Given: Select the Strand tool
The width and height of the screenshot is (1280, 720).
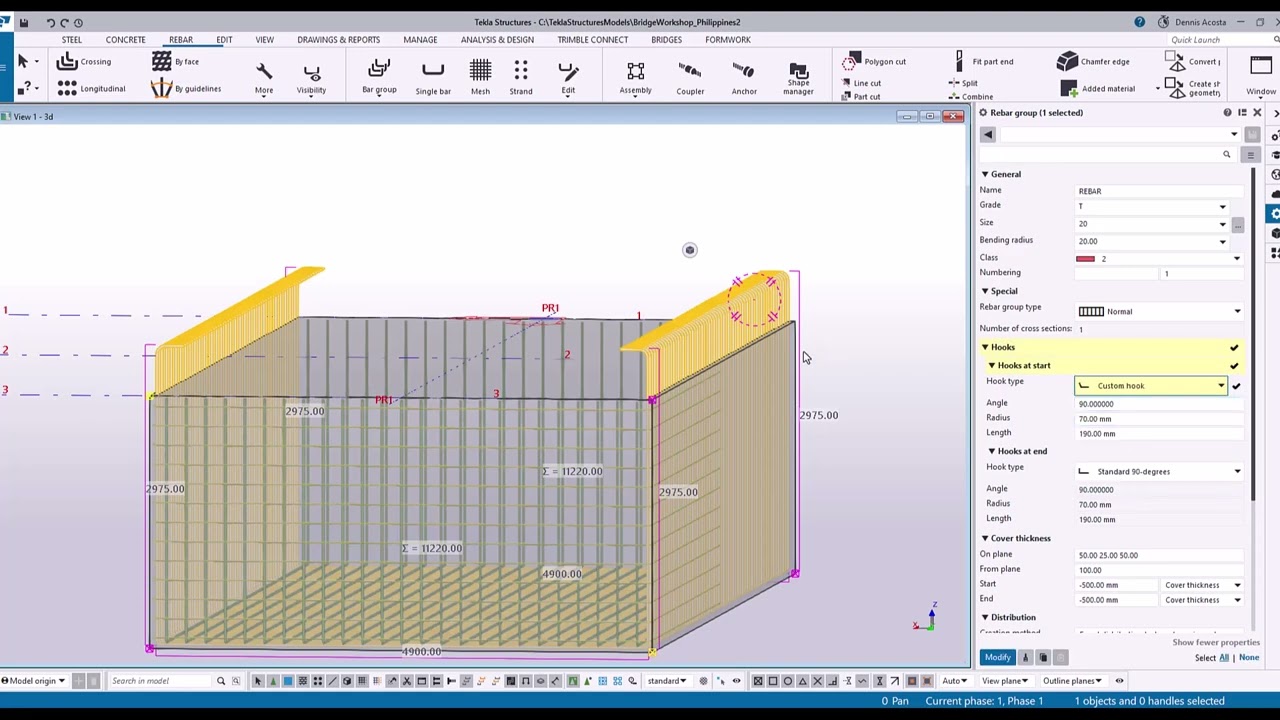Looking at the screenshot, I should click(521, 77).
